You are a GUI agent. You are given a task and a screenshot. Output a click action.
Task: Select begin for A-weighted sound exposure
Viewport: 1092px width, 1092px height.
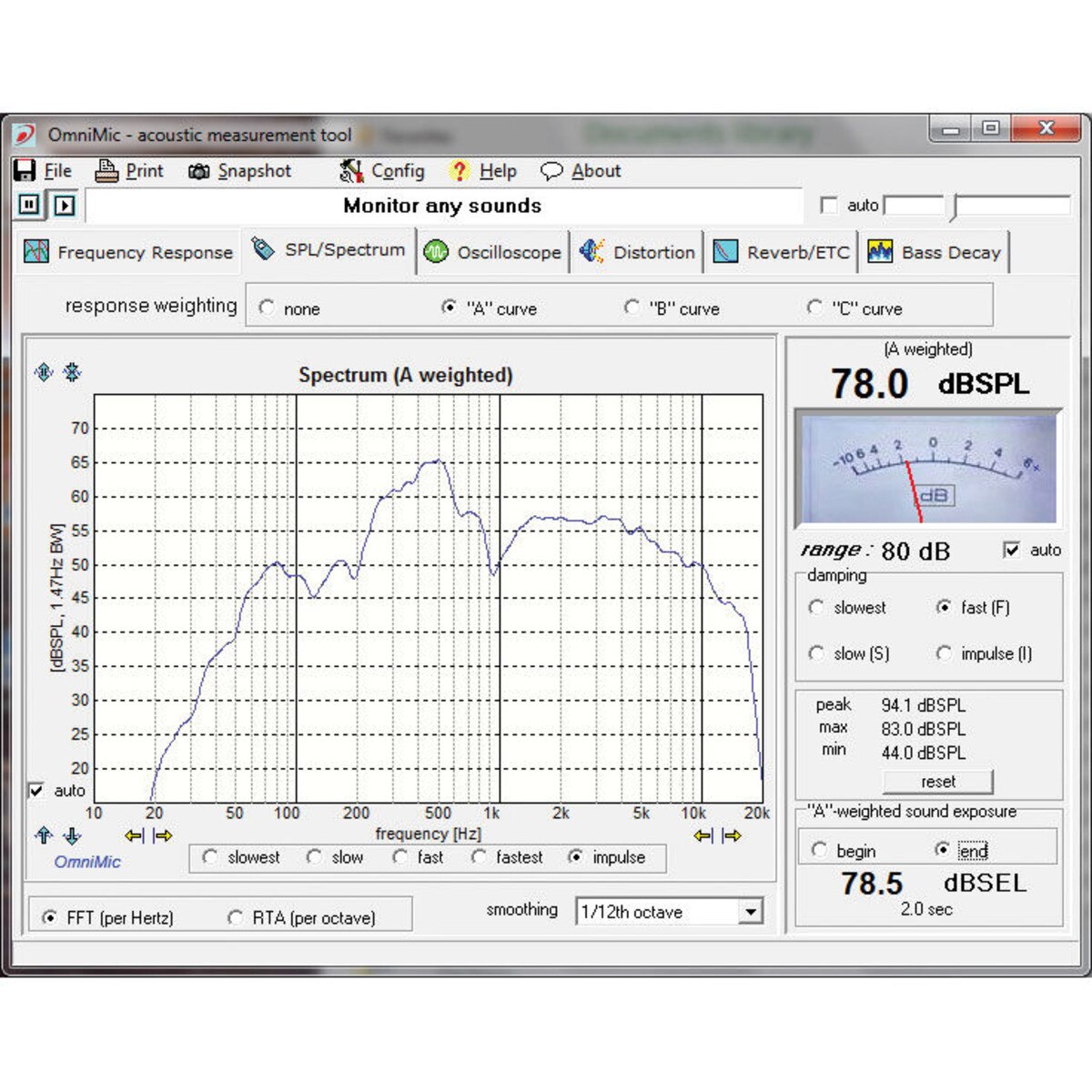click(x=819, y=850)
